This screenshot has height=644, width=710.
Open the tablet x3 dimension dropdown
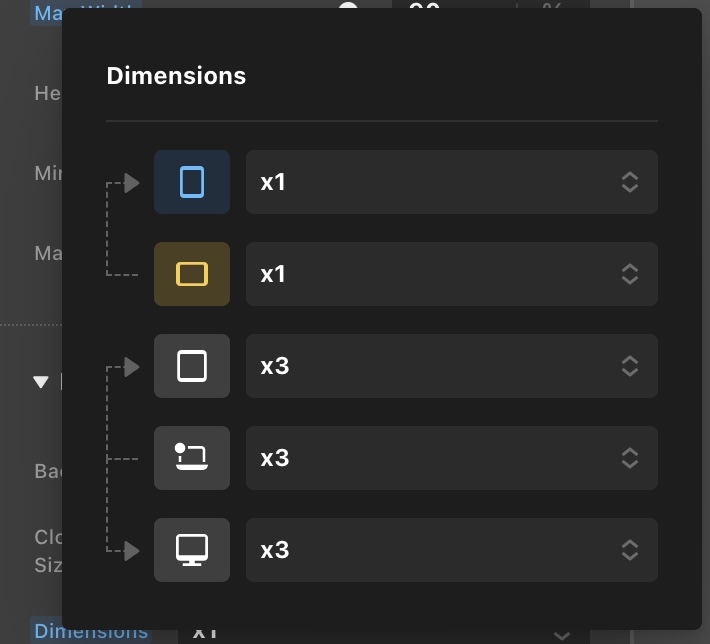(x=451, y=366)
